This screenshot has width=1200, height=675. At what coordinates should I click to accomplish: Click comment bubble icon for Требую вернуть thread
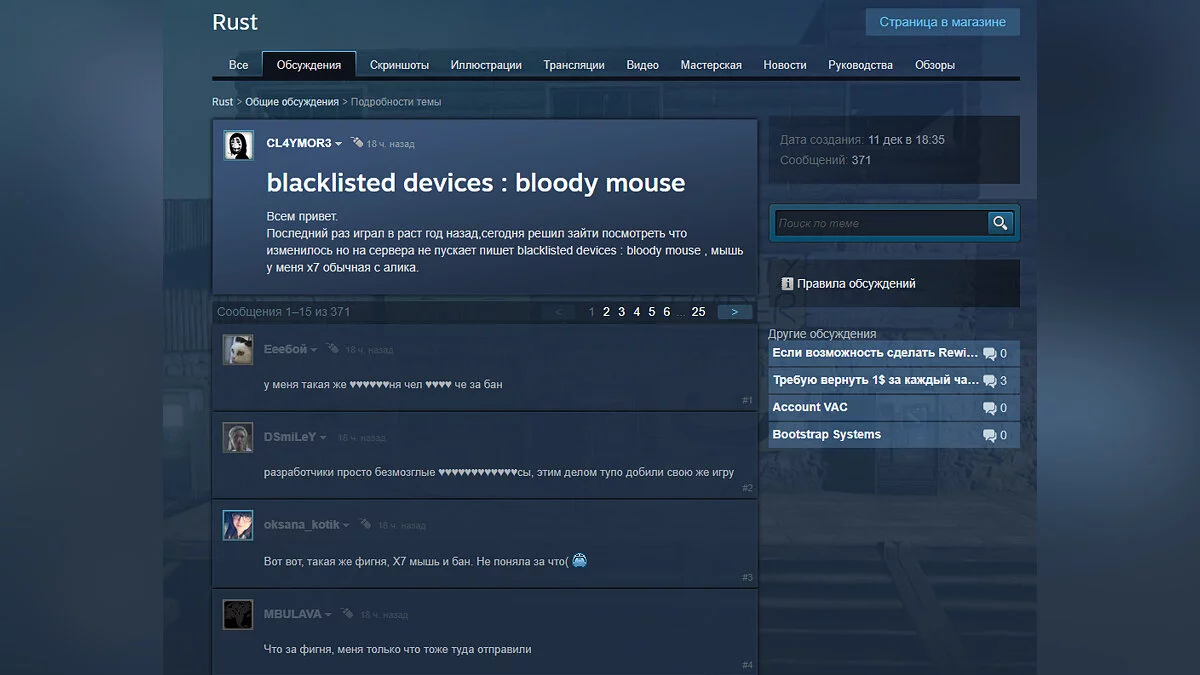pos(989,381)
